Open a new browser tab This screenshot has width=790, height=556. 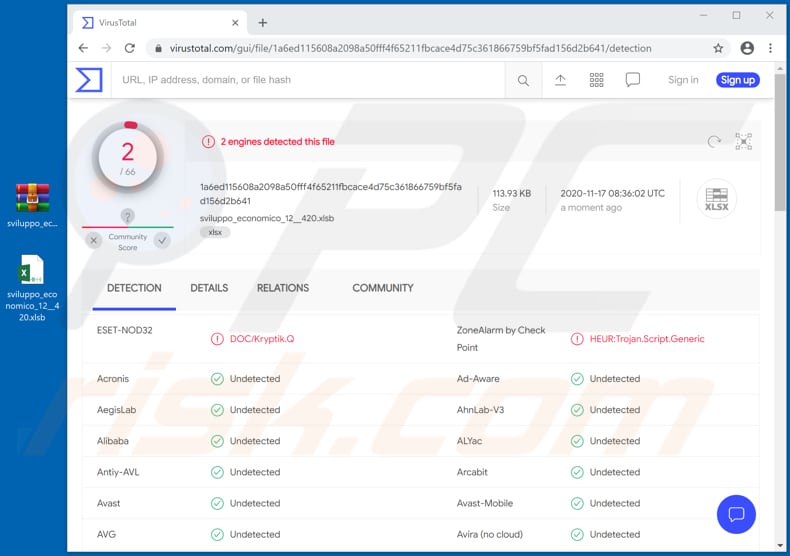tap(262, 23)
